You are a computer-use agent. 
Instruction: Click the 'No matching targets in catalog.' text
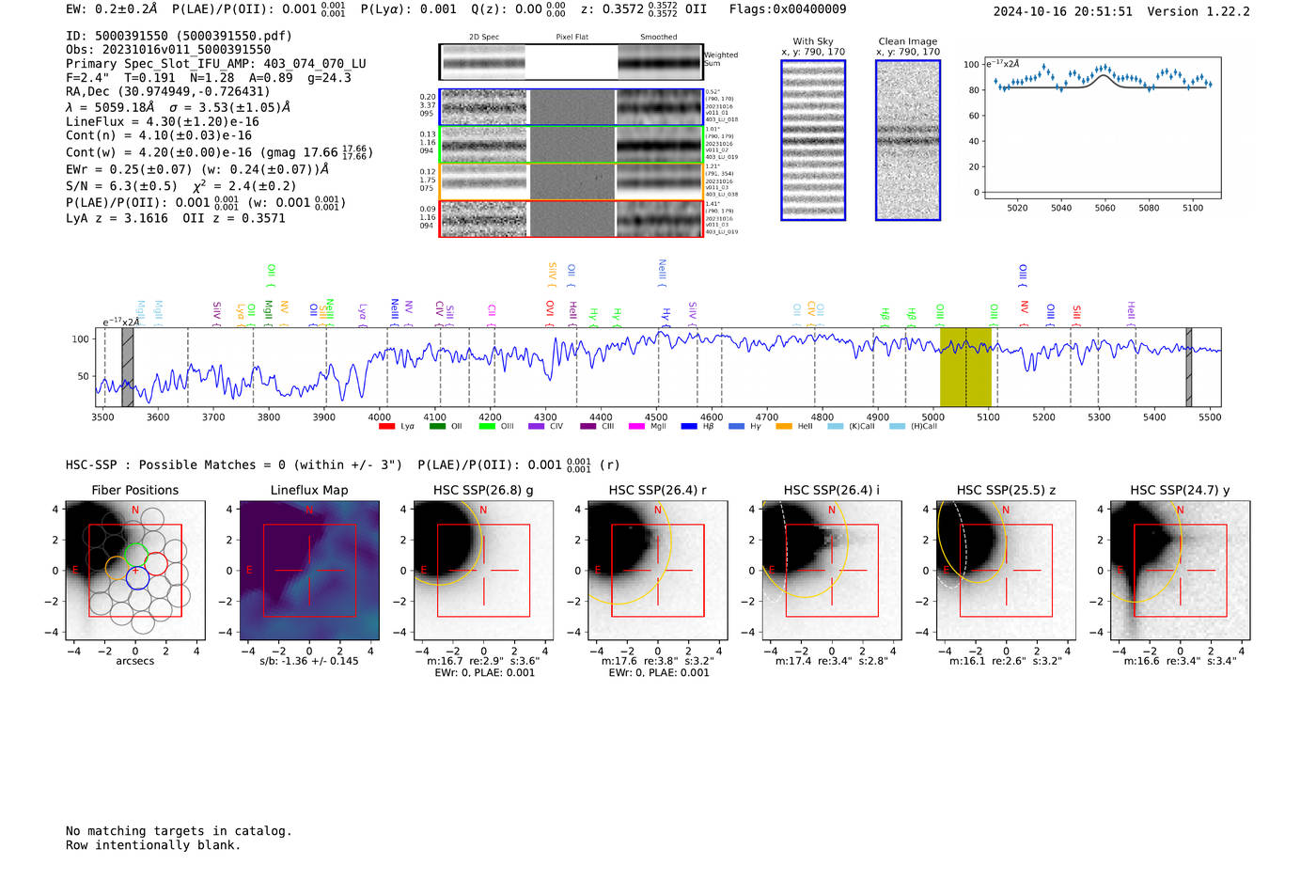point(179,831)
